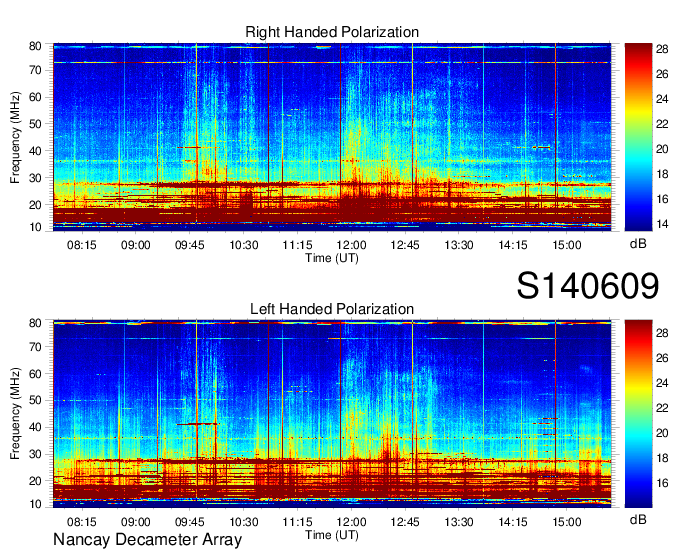Click the "14" value on the Right Handed colorbar

pyautogui.click(x=662, y=224)
